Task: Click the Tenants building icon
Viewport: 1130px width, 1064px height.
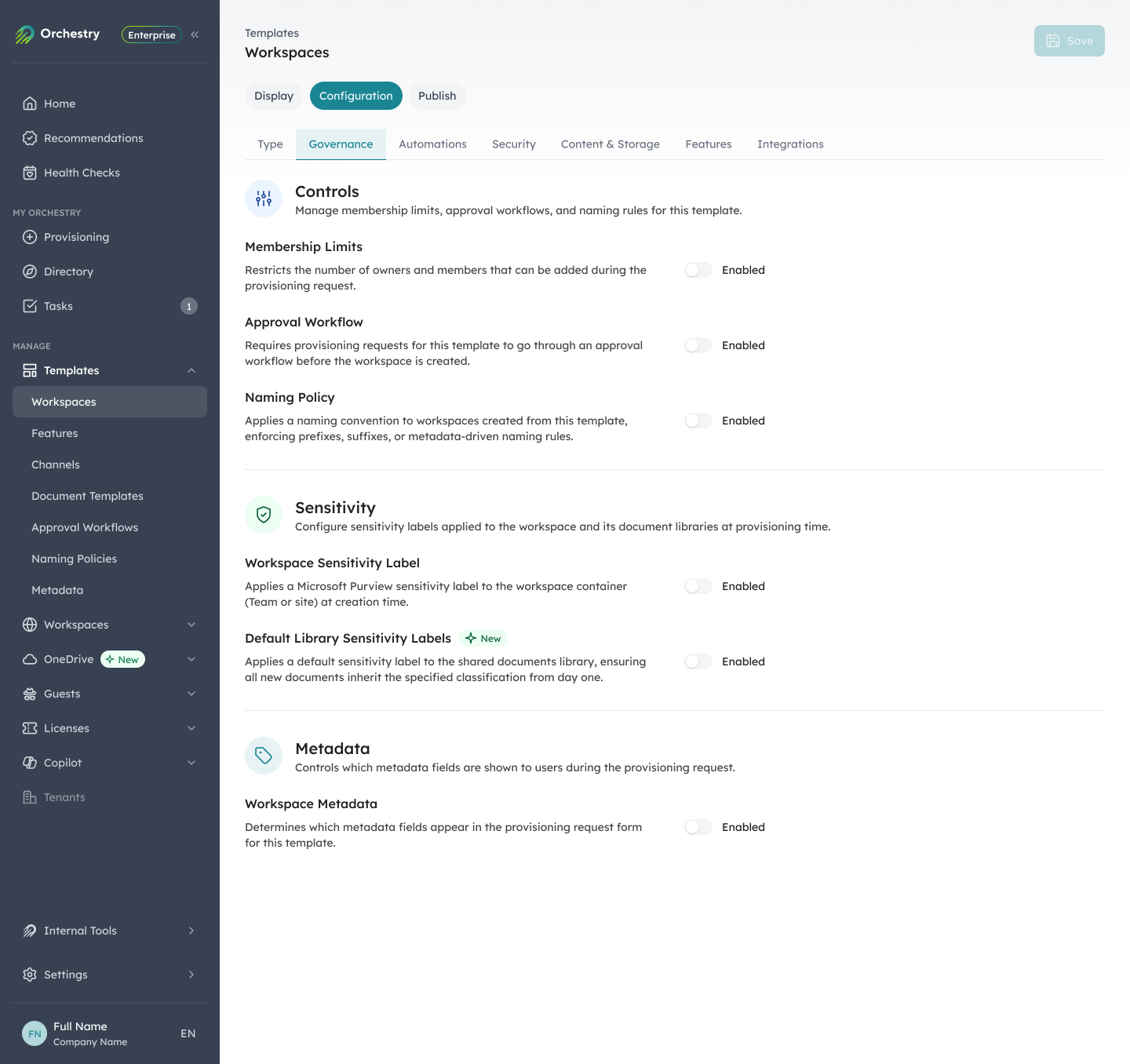Action: click(30, 797)
